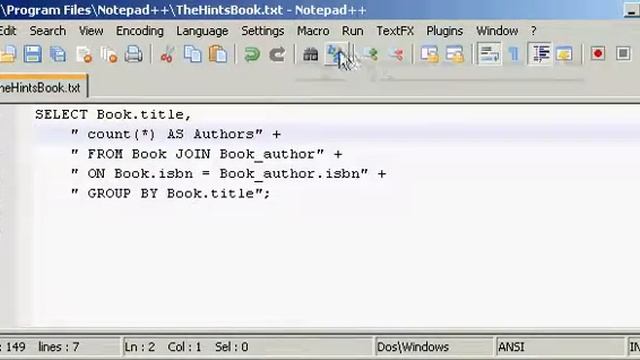Screen dimensions: 640x360
Task: Minimize the Notepad++ window
Action: point(632,11)
